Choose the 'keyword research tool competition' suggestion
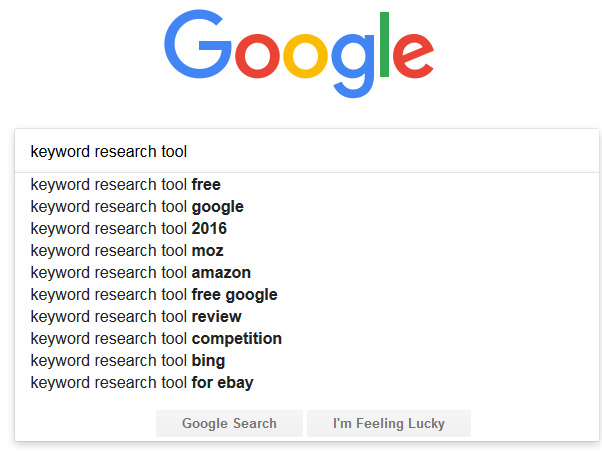The height and width of the screenshot is (453, 602). [x=156, y=339]
